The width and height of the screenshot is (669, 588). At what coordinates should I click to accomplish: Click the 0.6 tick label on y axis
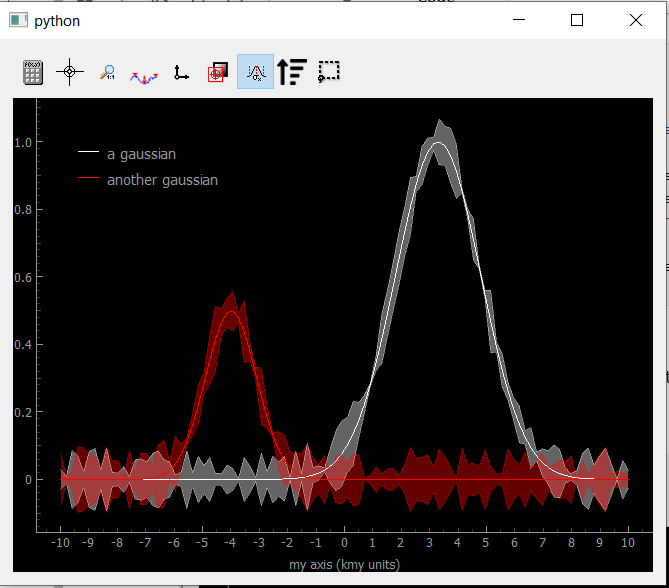23,278
